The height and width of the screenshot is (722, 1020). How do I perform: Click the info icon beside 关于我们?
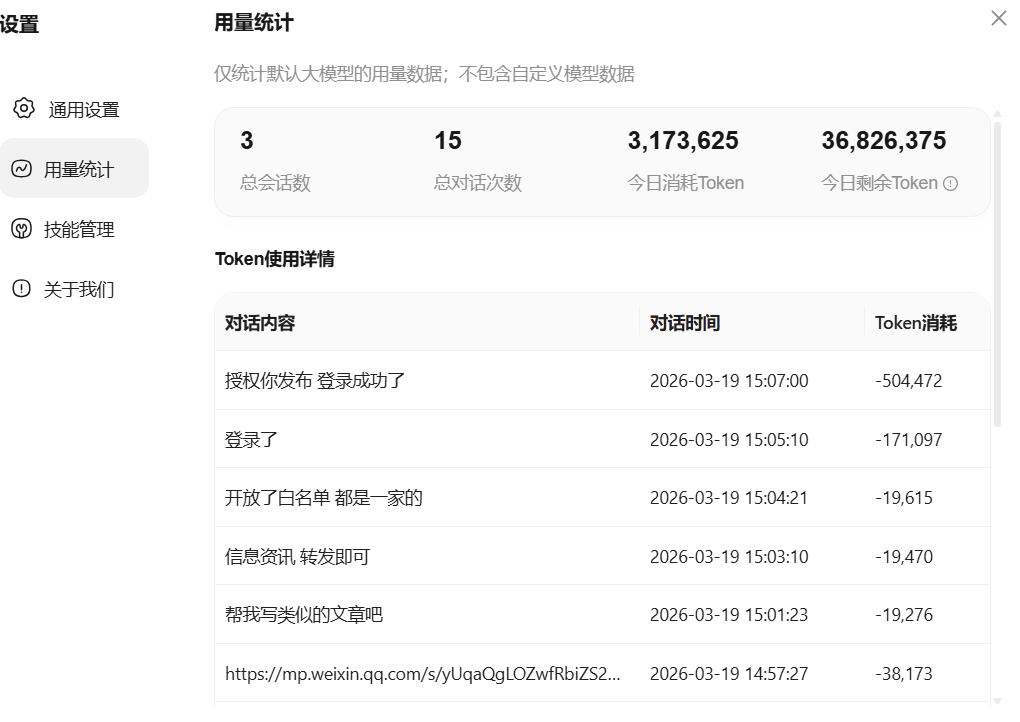point(22,289)
